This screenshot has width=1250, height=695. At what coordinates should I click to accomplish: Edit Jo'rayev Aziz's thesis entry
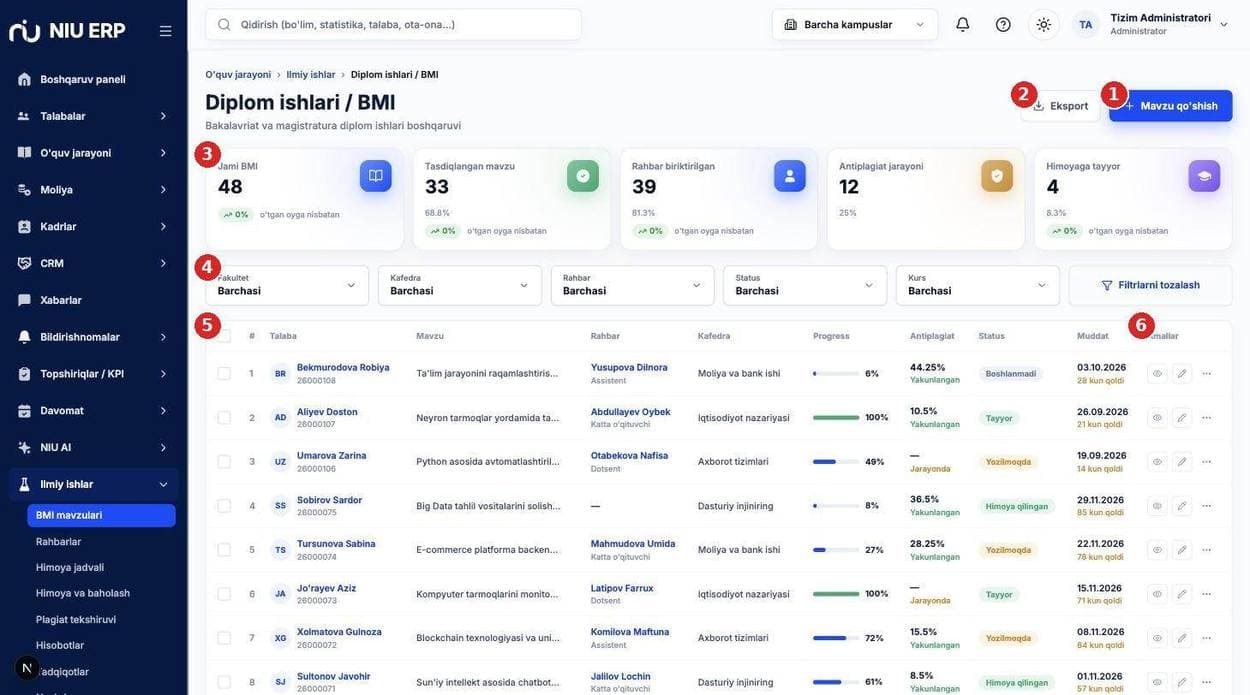(x=1182, y=594)
